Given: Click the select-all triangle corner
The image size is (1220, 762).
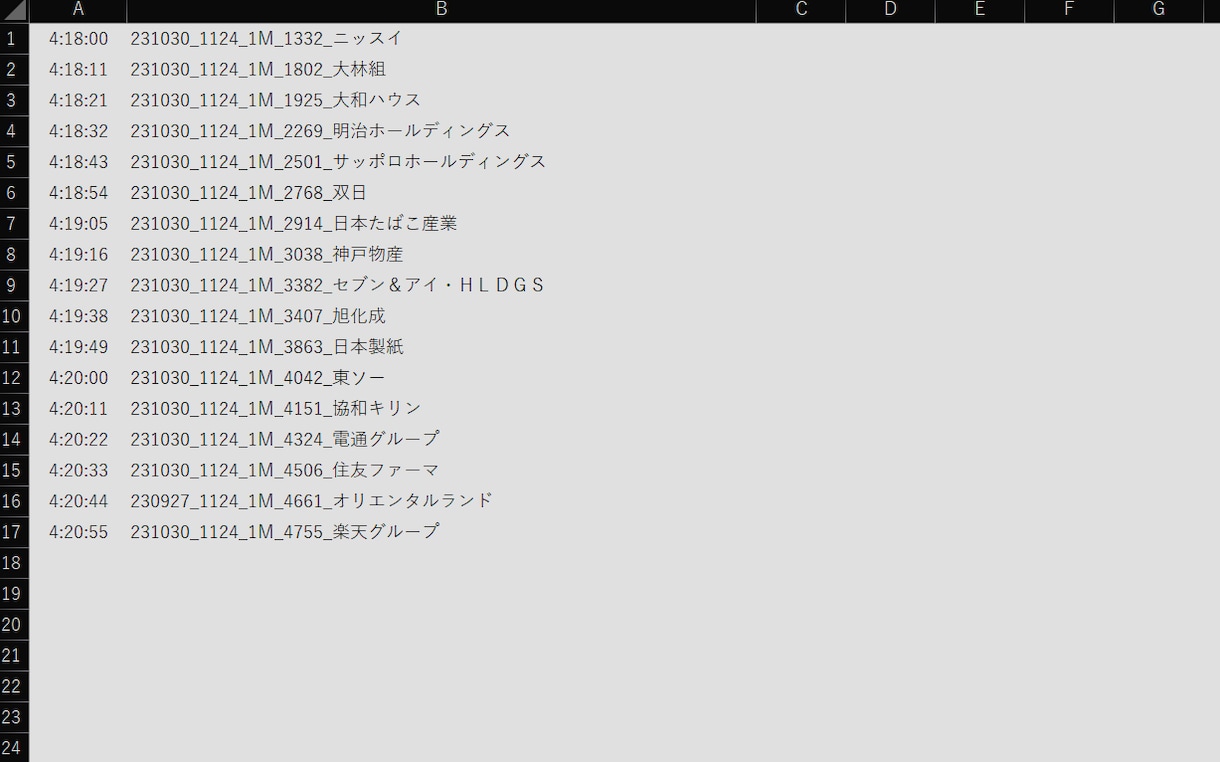Looking at the screenshot, I should (x=14, y=10).
